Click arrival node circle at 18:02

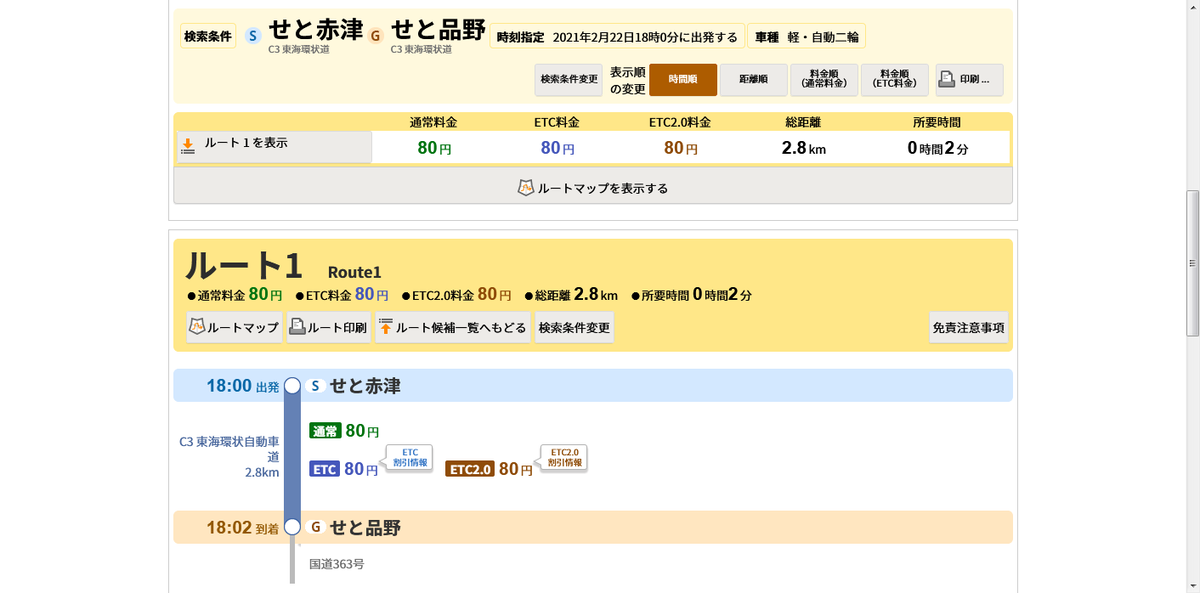(x=292, y=527)
